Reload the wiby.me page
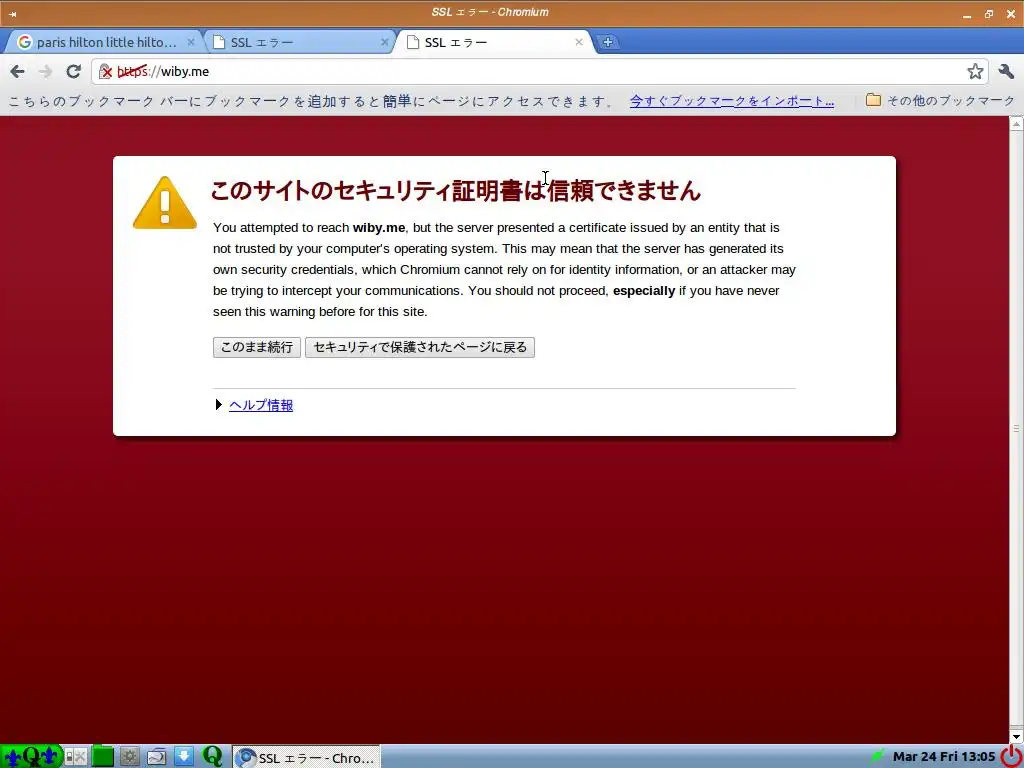This screenshot has height=768, width=1024. coord(73,71)
